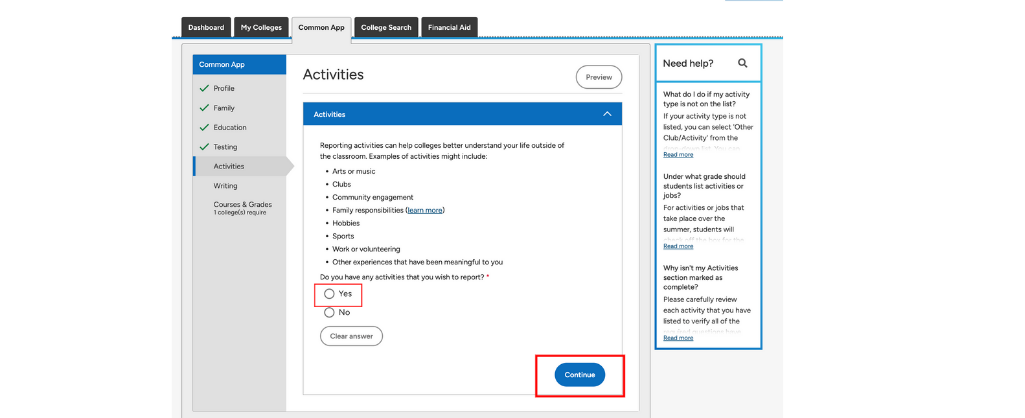The image size is (1025, 418).
Task: Click the blue Activities section header bar
Action: 462,114
